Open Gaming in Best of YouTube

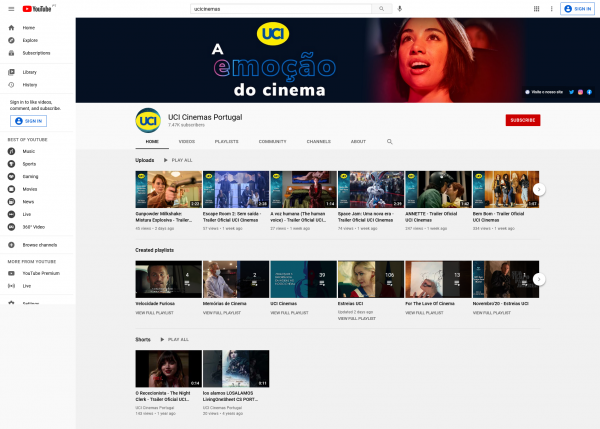click(x=31, y=175)
